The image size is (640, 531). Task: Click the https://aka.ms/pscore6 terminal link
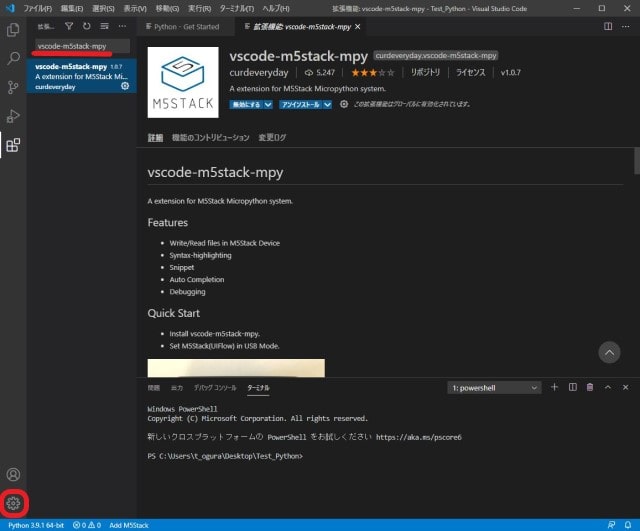tap(418, 437)
